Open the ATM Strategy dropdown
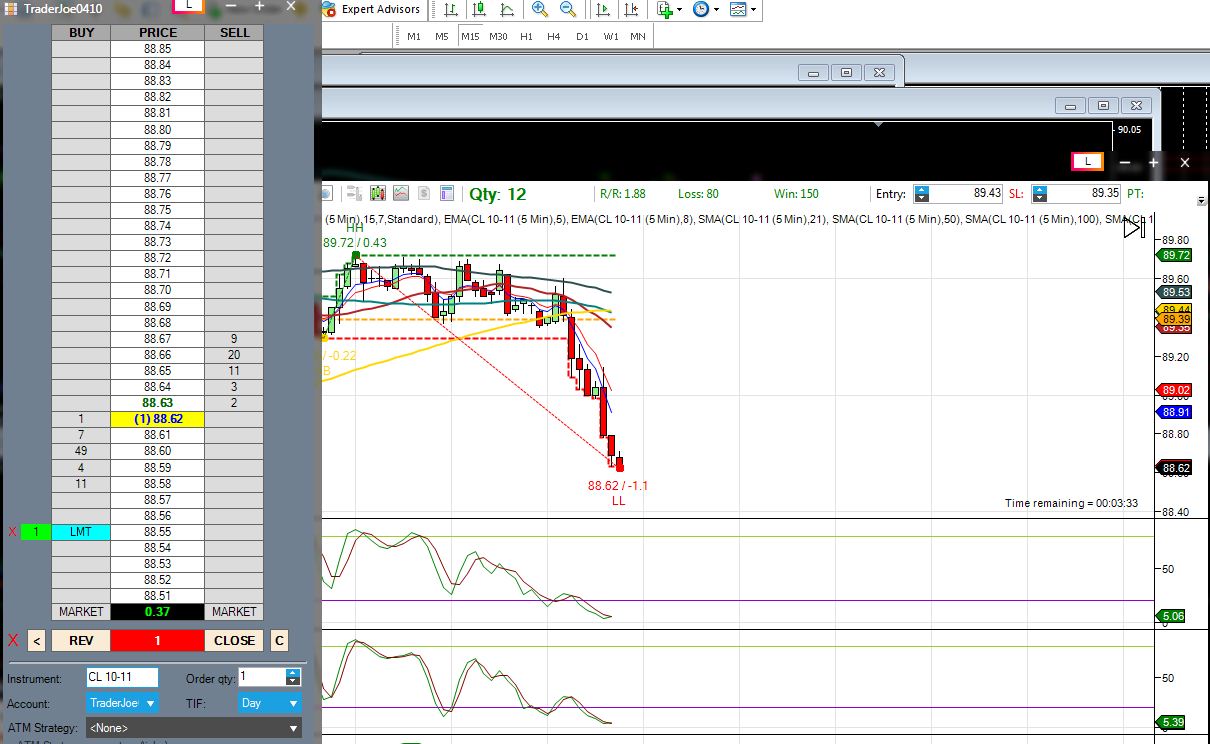The height and width of the screenshot is (744, 1210). 194,728
